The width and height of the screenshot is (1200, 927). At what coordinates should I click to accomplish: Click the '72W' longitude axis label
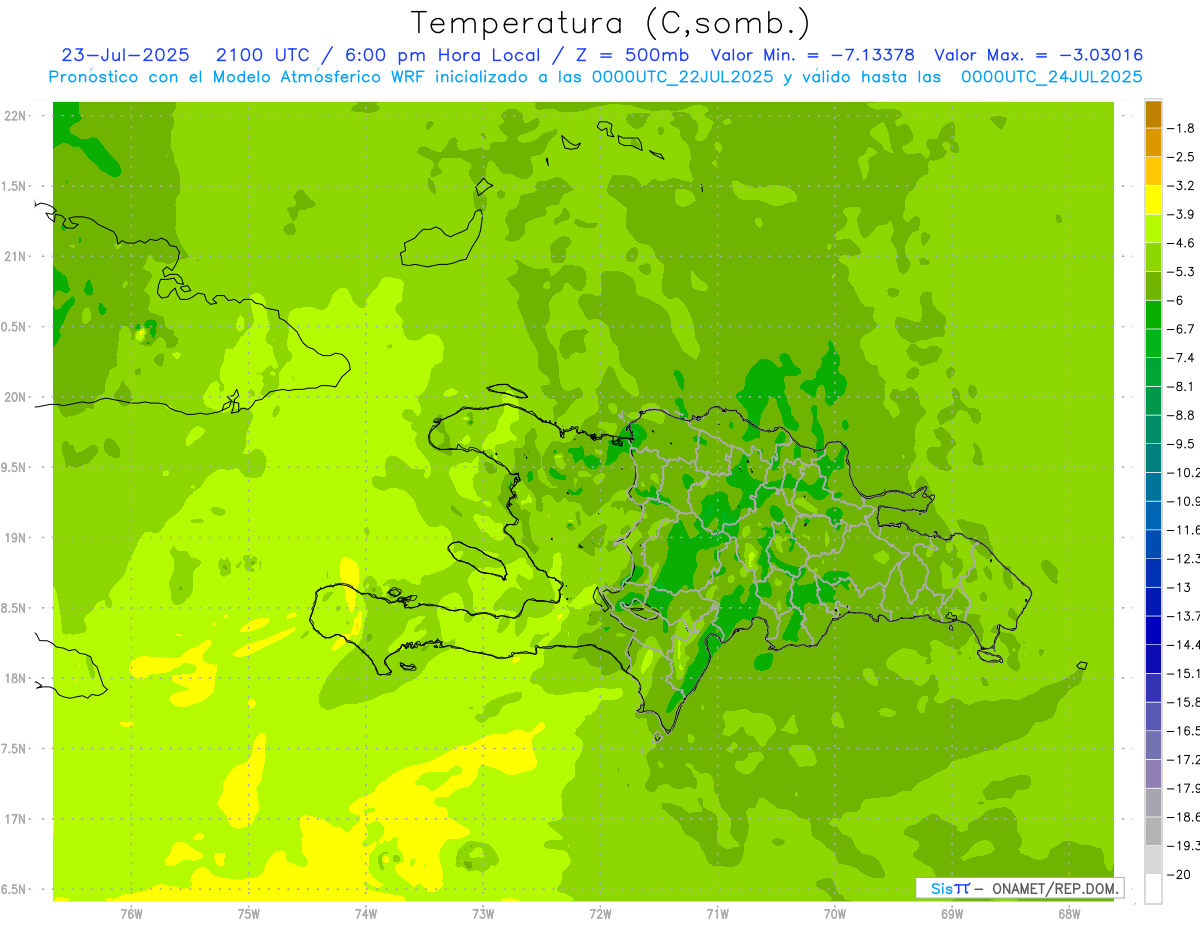click(600, 914)
